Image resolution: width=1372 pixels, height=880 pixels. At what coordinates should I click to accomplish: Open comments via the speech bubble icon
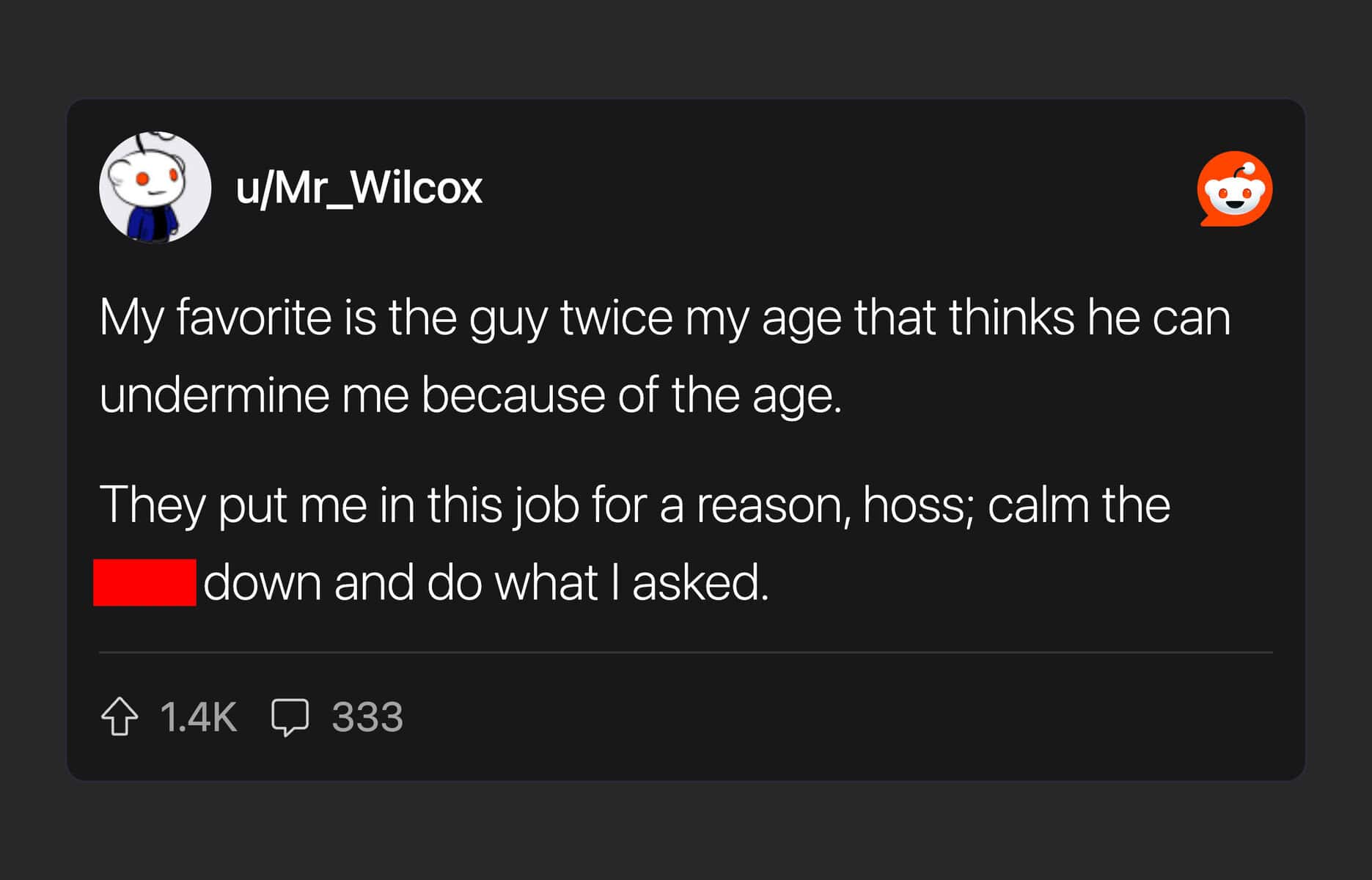(x=290, y=716)
